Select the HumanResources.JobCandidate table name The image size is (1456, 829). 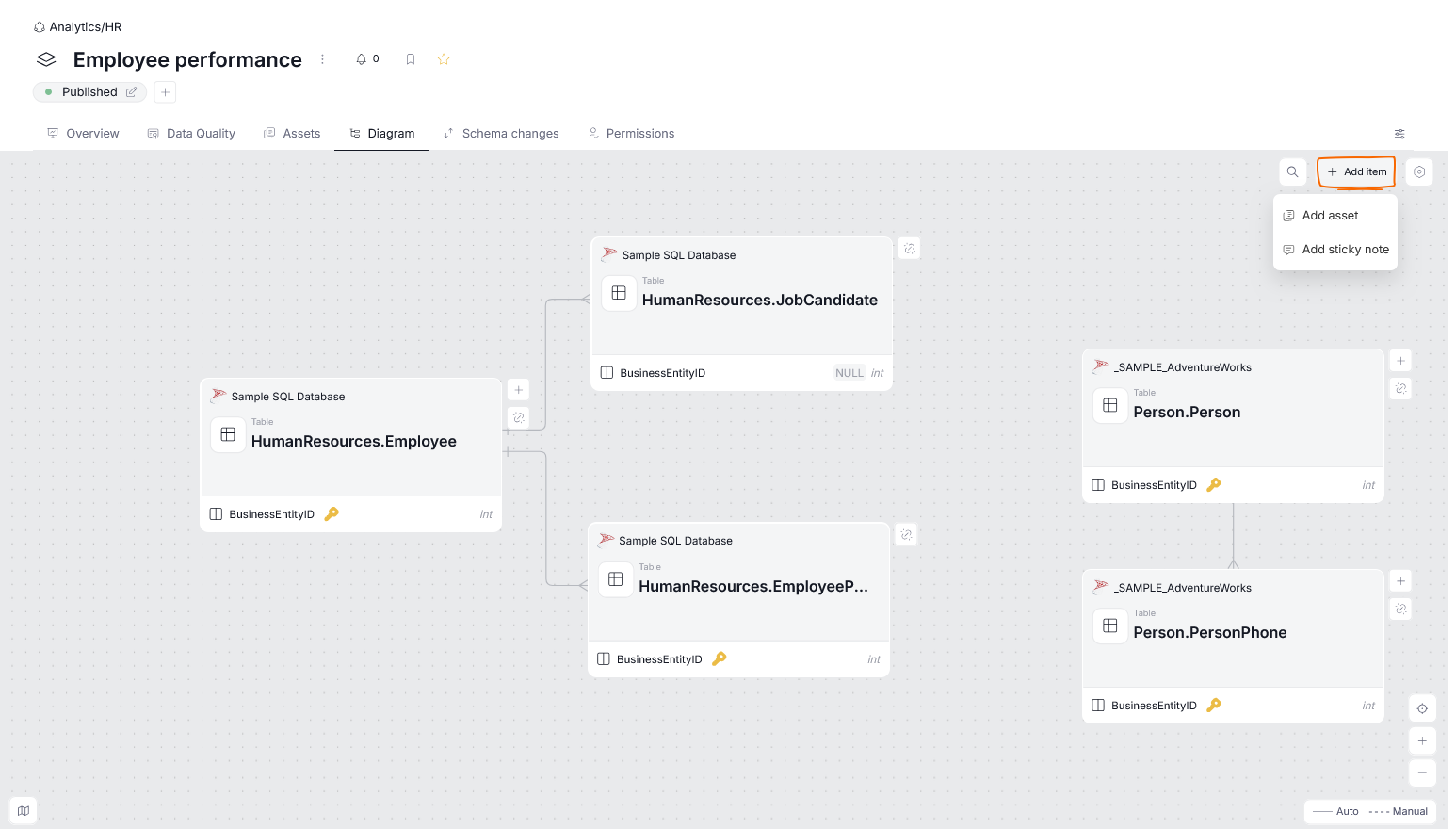760,301
